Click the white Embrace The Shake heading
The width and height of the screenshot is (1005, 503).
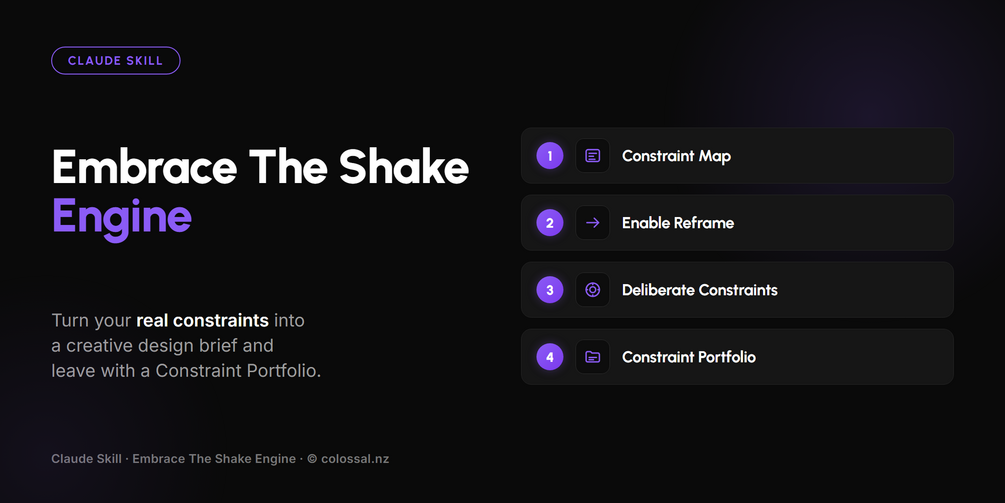tap(260, 167)
